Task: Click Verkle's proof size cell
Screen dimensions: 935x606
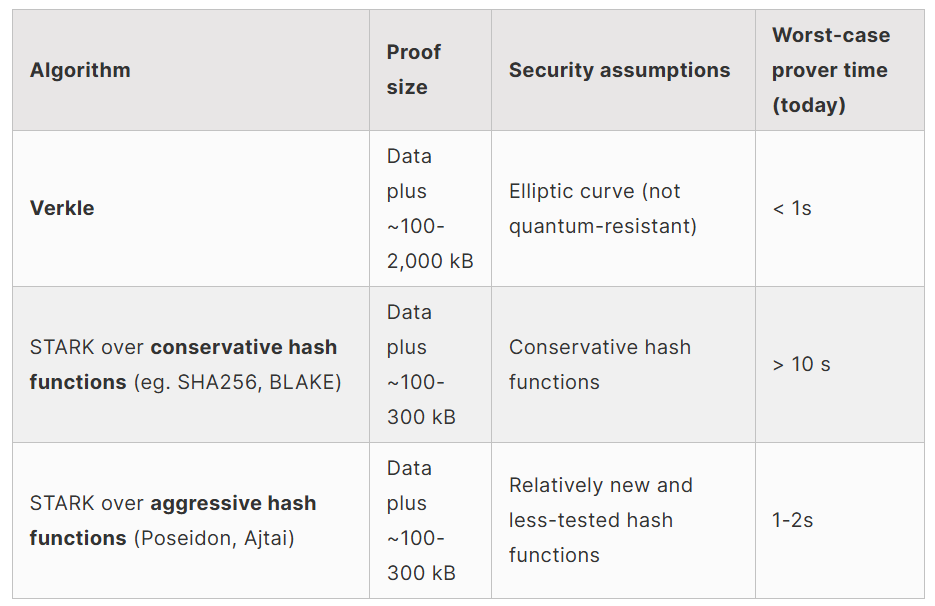Action: coord(430,208)
